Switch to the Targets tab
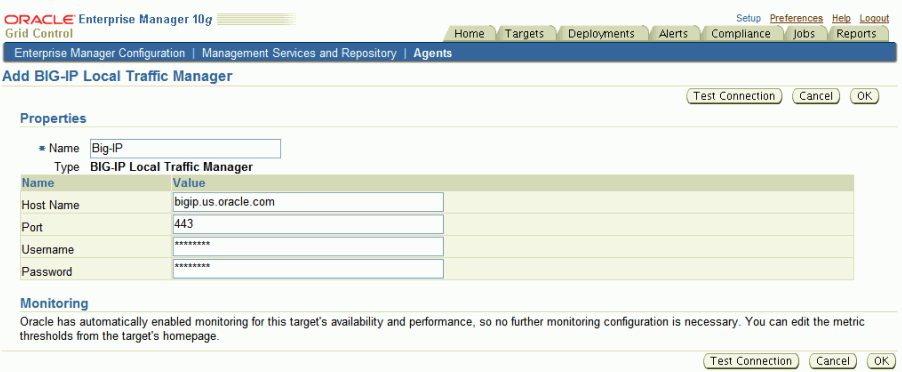Image resolution: width=902 pixels, height=372 pixels. 524,33
